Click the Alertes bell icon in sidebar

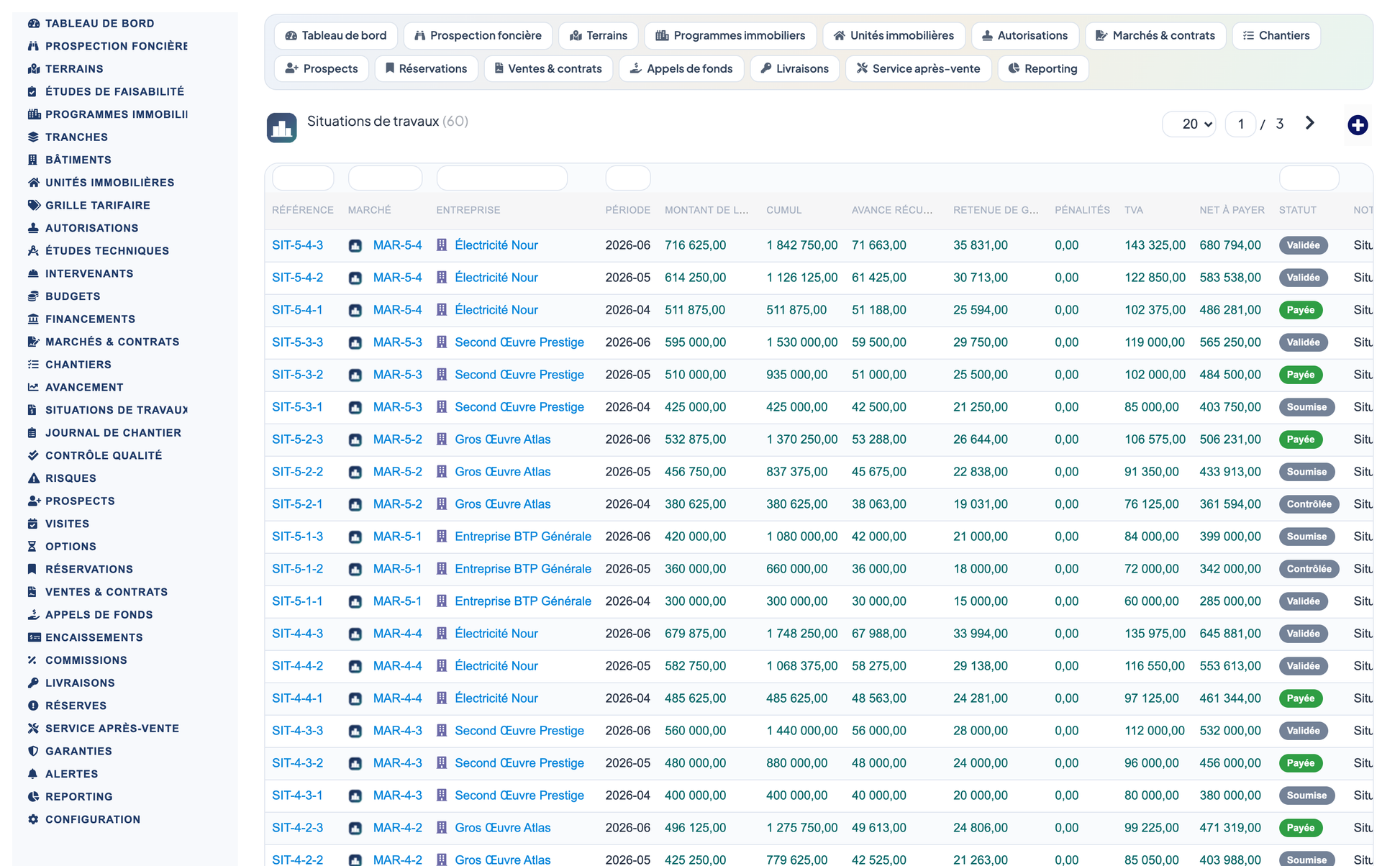pyautogui.click(x=33, y=774)
